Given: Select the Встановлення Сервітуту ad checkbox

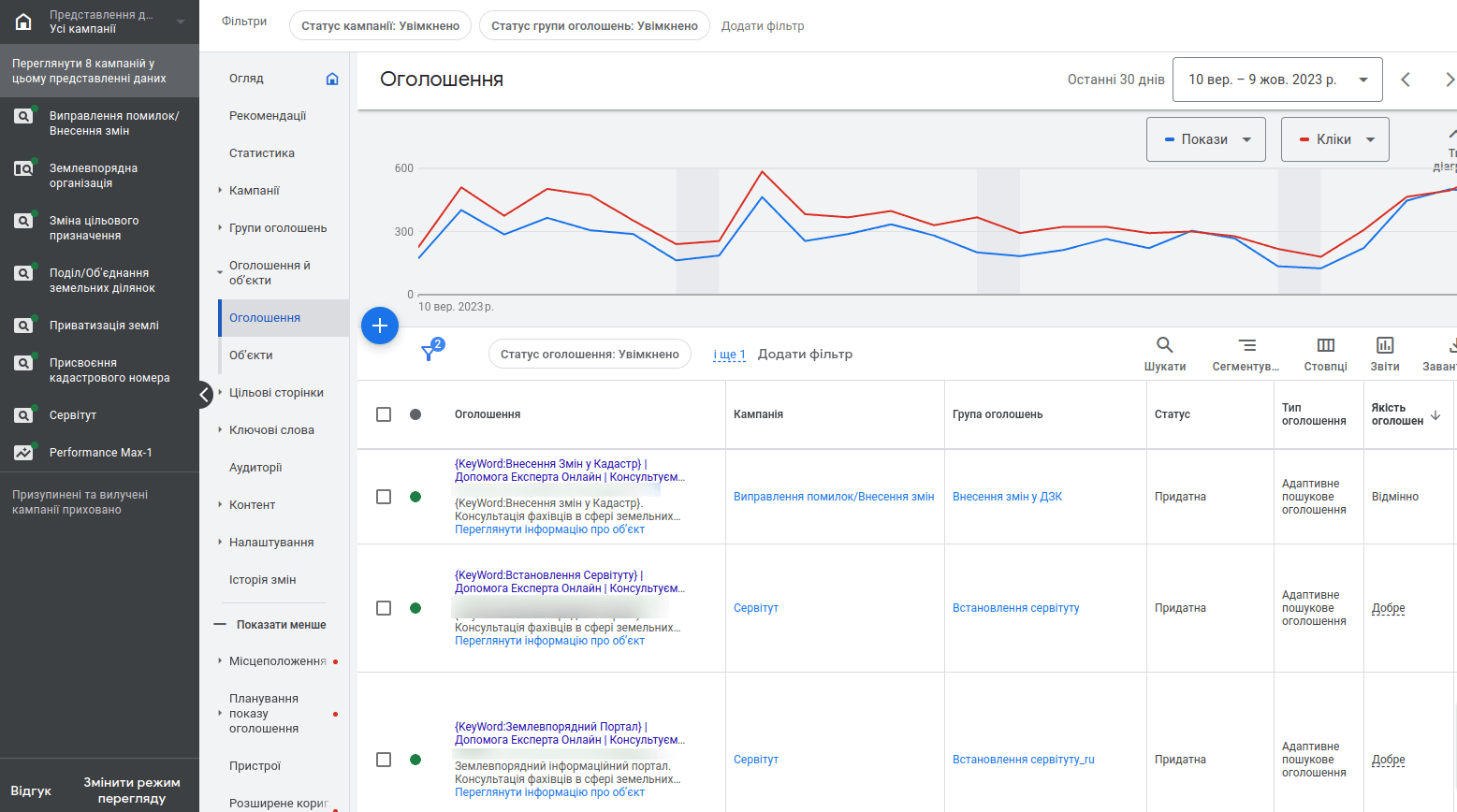Looking at the screenshot, I should (384, 608).
